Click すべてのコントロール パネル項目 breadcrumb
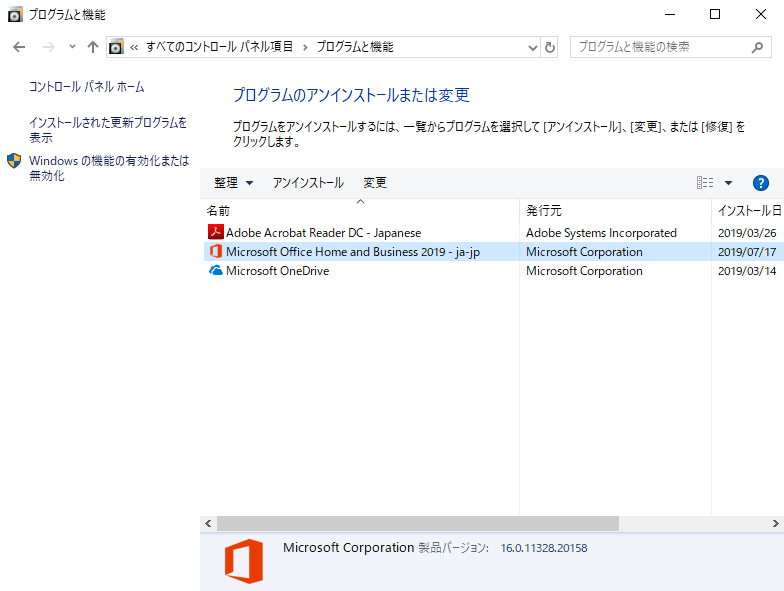 pyautogui.click(x=220, y=47)
